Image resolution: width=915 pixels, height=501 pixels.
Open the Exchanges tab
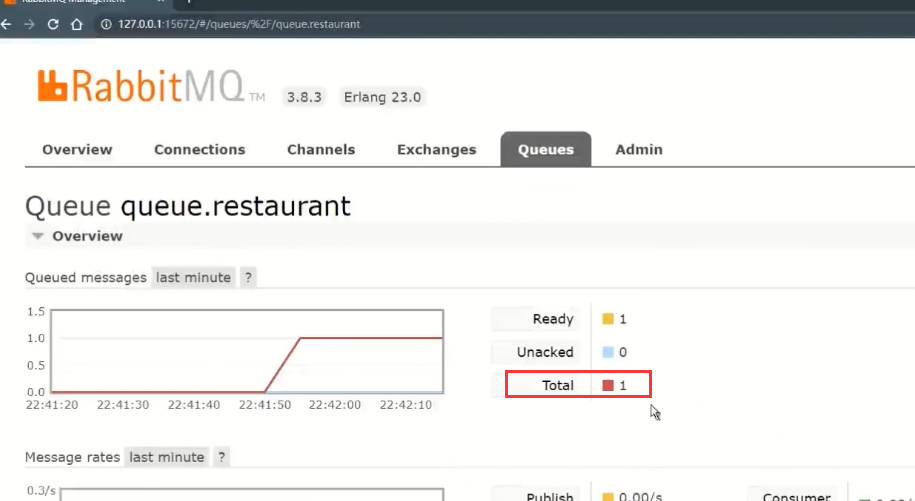point(436,150)
